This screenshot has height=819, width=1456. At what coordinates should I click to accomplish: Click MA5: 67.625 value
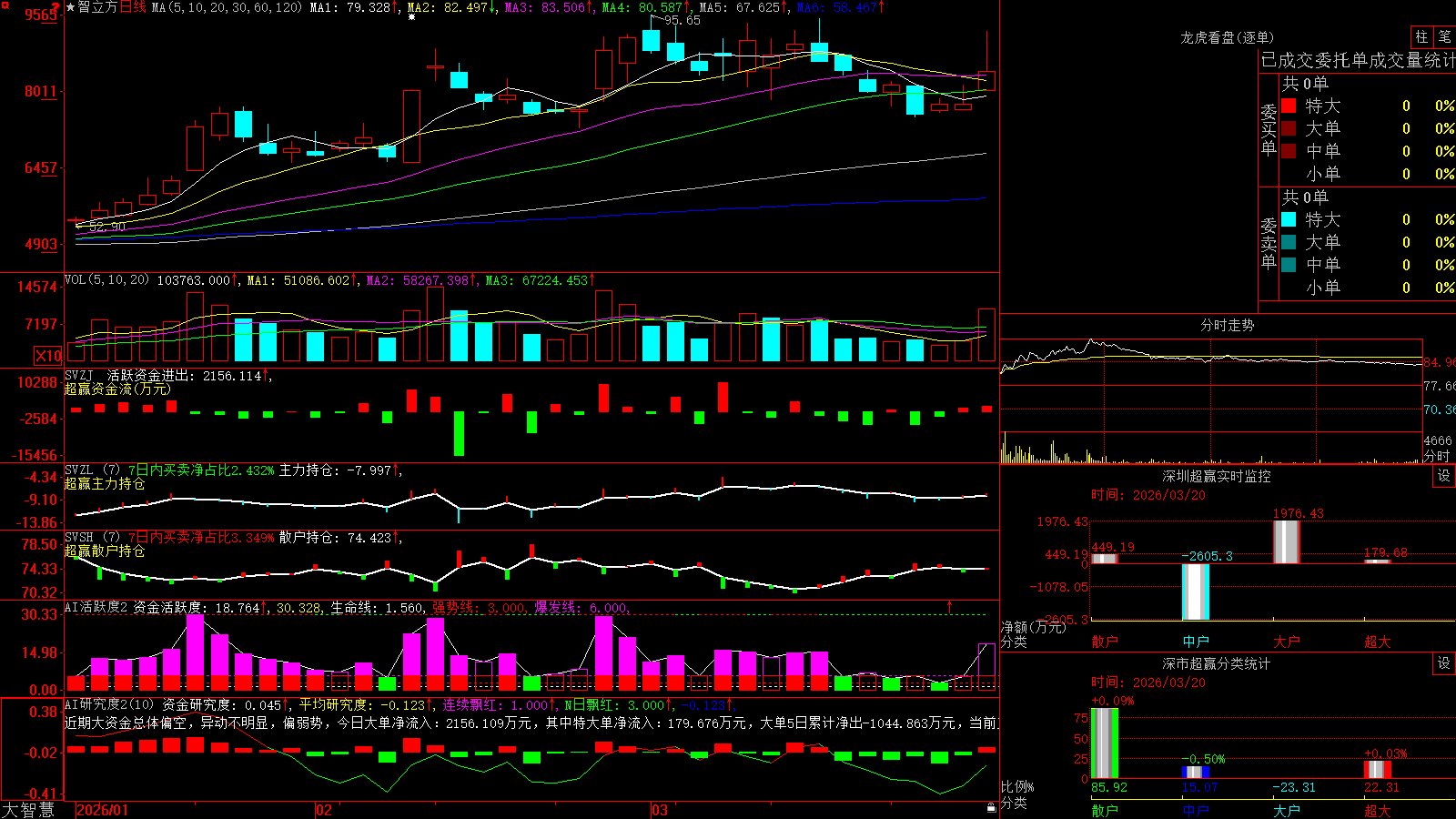pyautogui.click(x=739, y=7)
